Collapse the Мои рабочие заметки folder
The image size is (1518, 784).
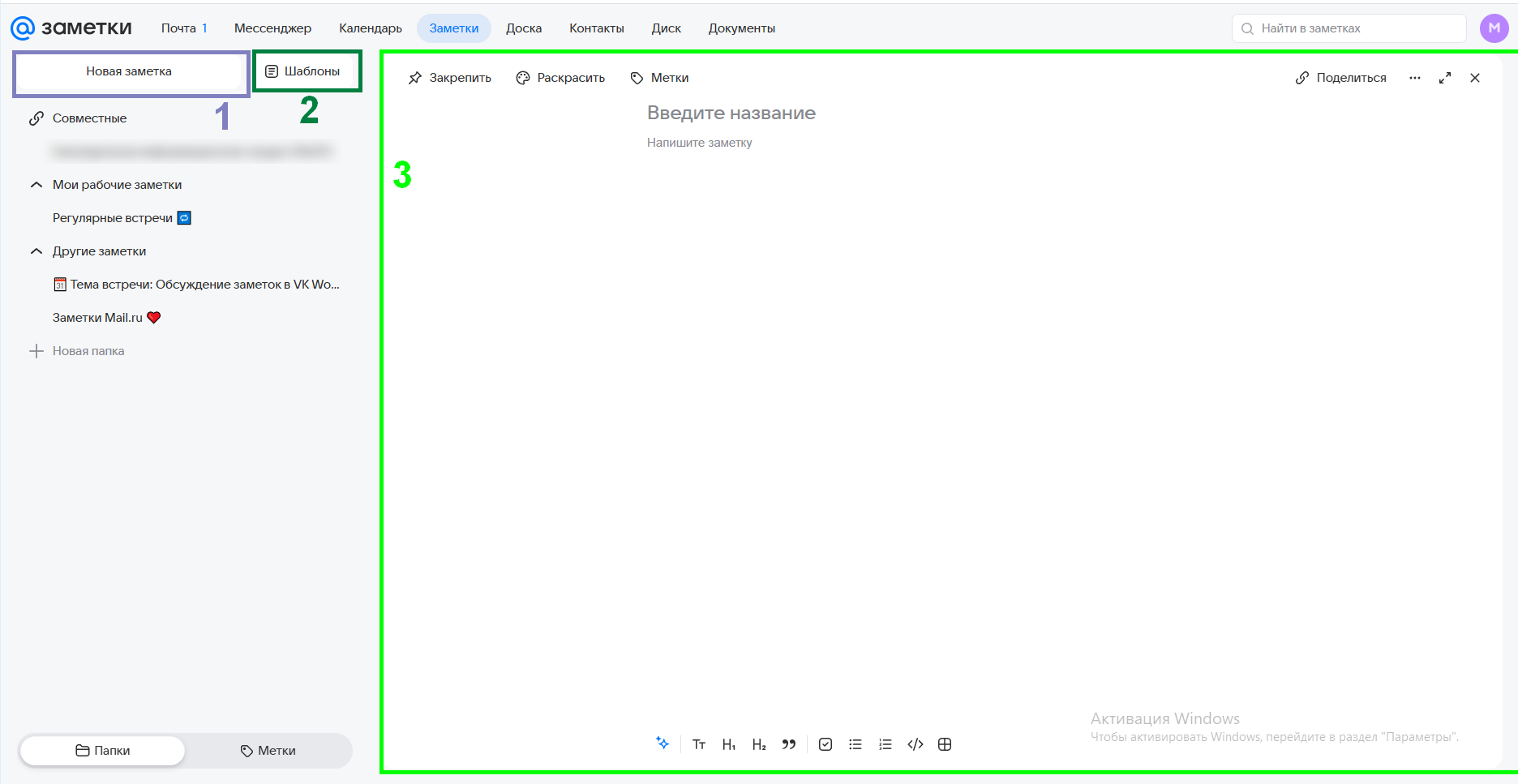(36, 185)
